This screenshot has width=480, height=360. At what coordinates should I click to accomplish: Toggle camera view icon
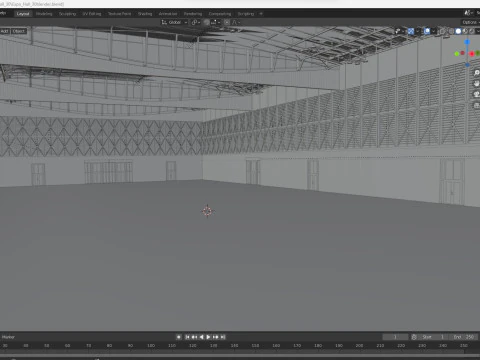click(x=477, y=94)
